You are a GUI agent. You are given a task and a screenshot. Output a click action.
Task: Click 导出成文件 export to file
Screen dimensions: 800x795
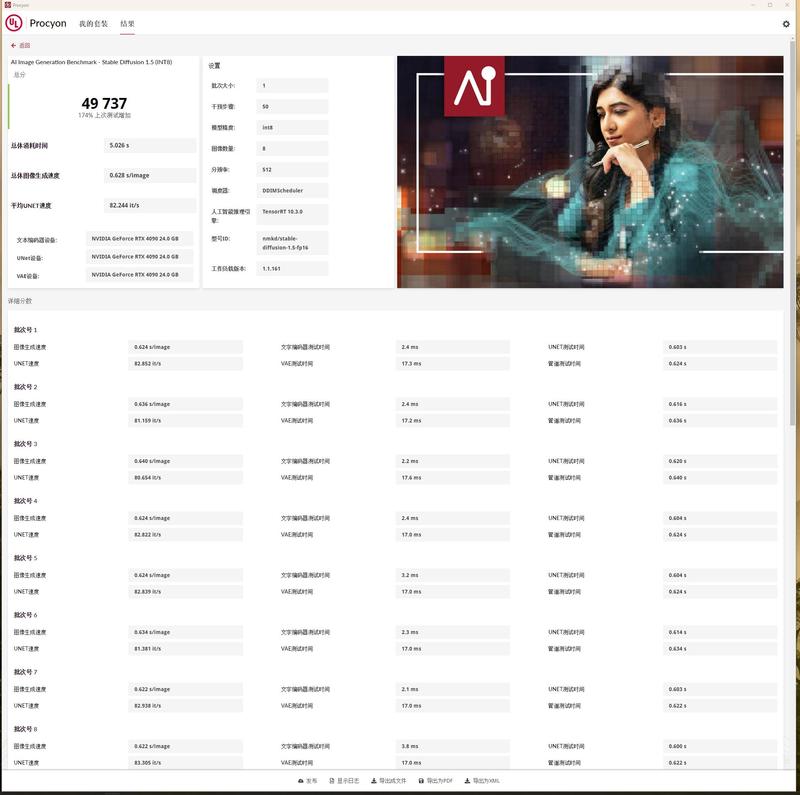pyautogui.click(x=389, y=781)
